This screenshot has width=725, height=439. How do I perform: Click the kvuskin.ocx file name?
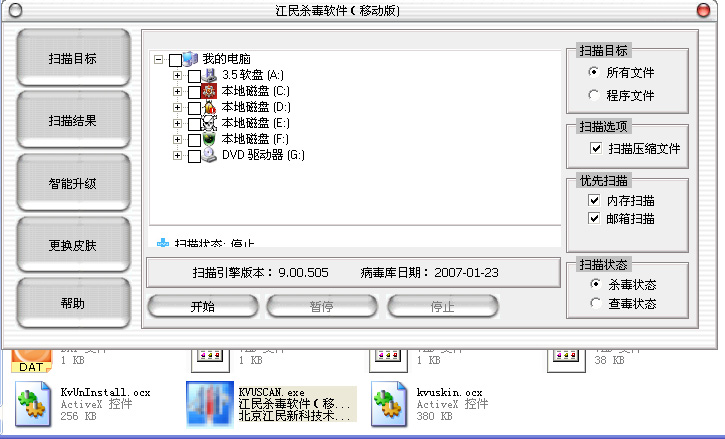tap(449, 392)
